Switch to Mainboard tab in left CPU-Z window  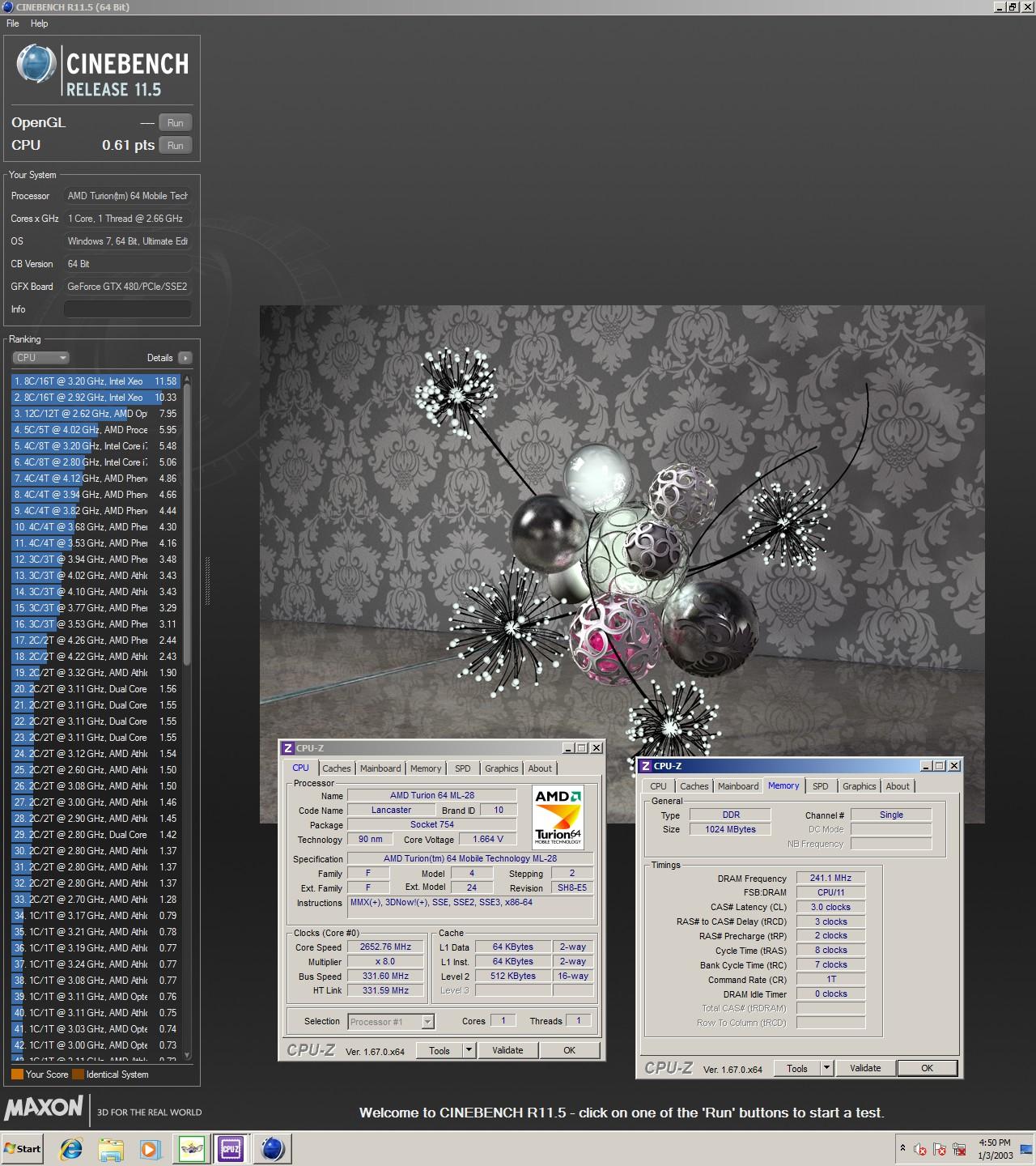380,768
